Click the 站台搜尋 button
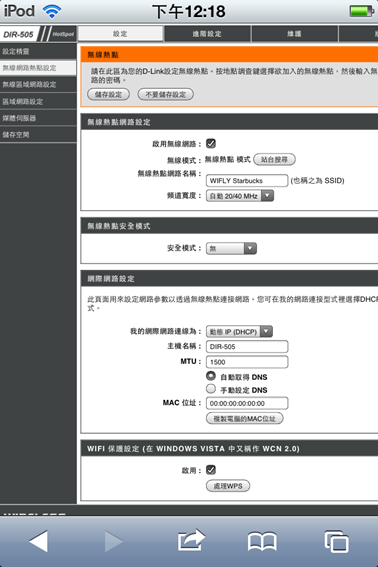 pos(275,159)
